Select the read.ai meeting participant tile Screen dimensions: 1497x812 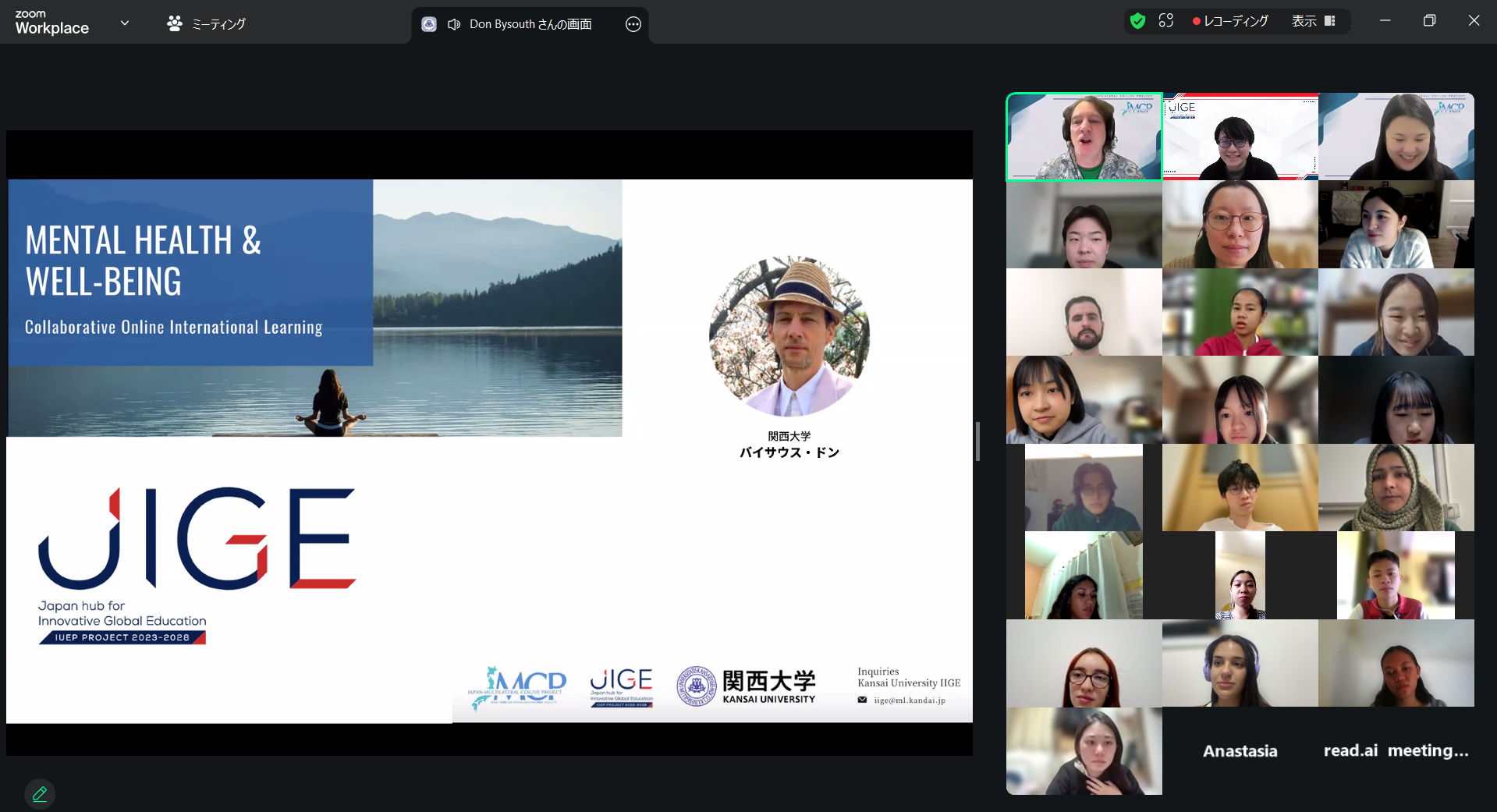[x=1396, y=750]
